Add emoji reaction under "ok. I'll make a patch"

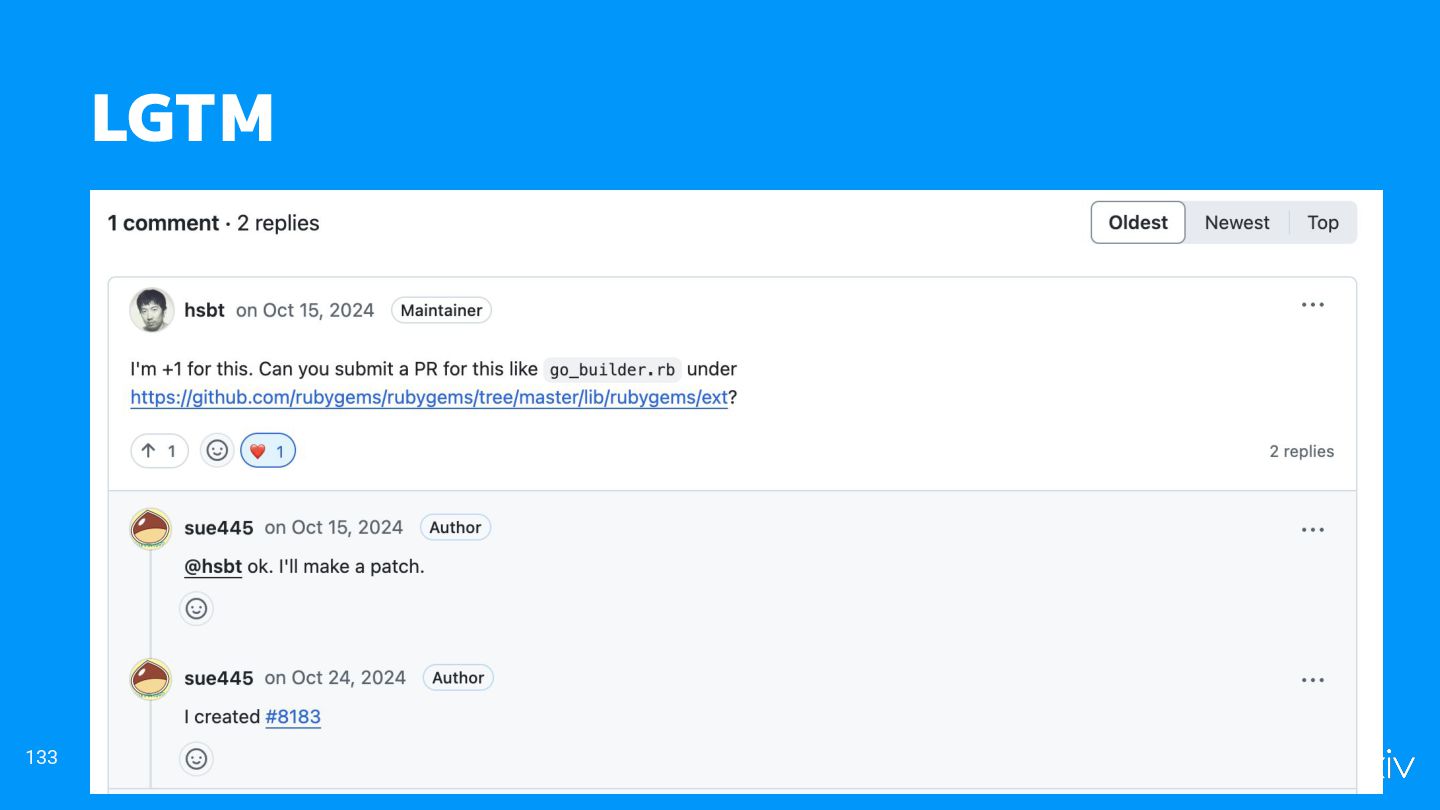pos(197,608)
